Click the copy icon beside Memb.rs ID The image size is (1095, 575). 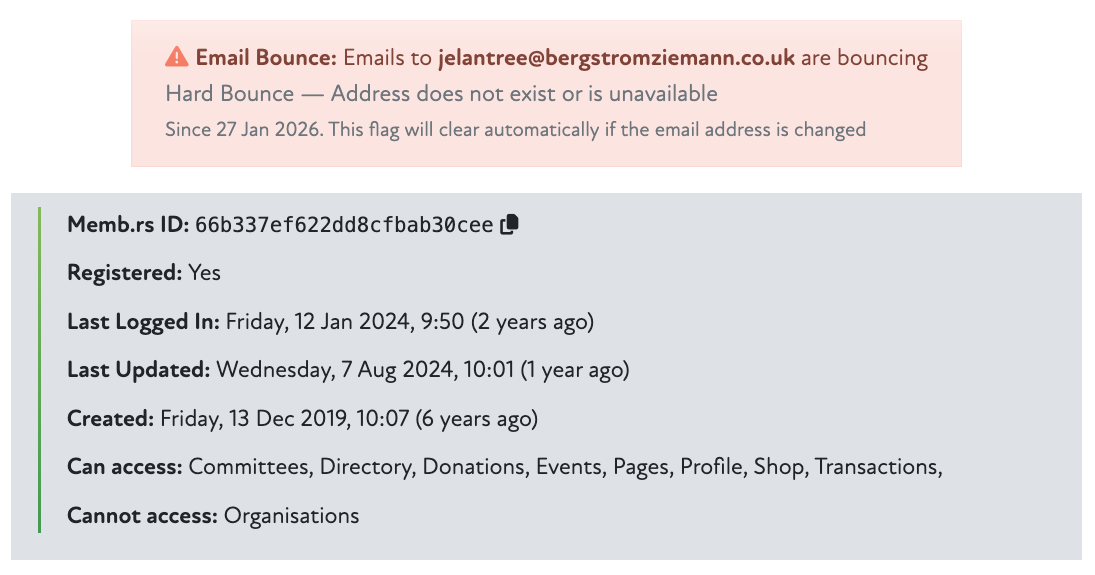coord(510,224)
